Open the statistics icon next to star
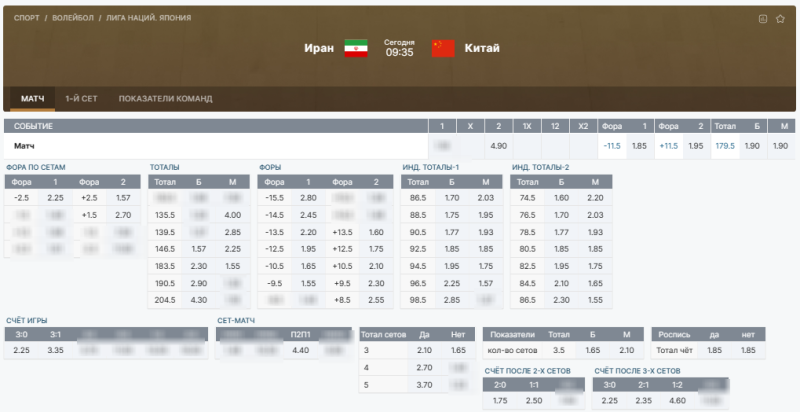Image resolution: width=800 pixels, height=412 pixels. point(763,18)
